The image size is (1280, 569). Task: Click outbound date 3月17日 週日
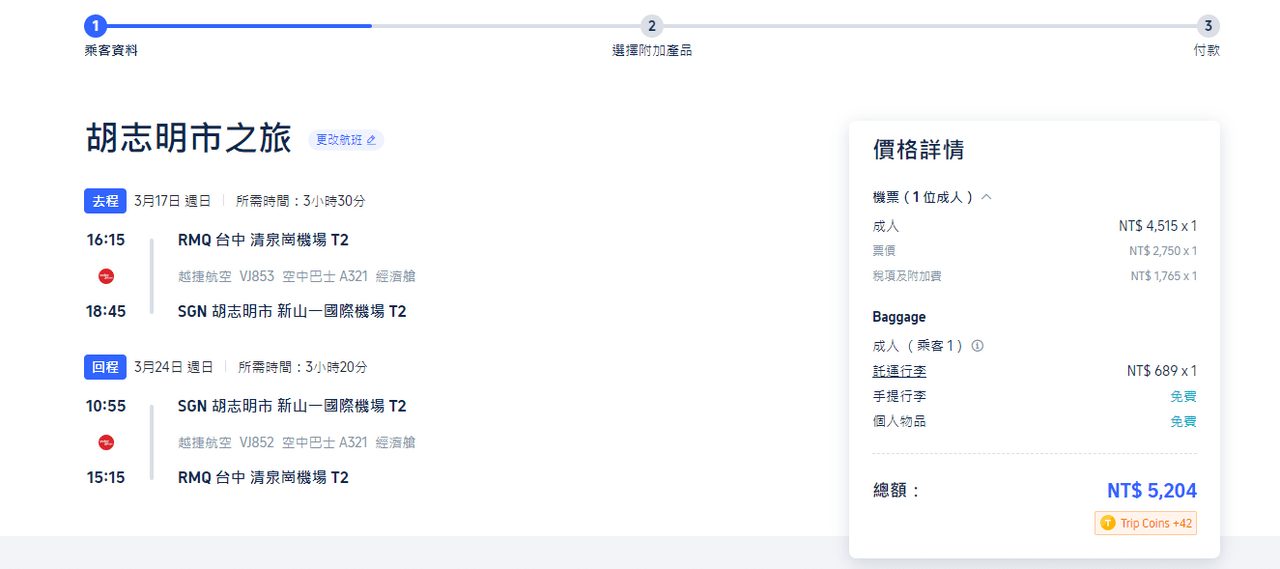(173, 201)
